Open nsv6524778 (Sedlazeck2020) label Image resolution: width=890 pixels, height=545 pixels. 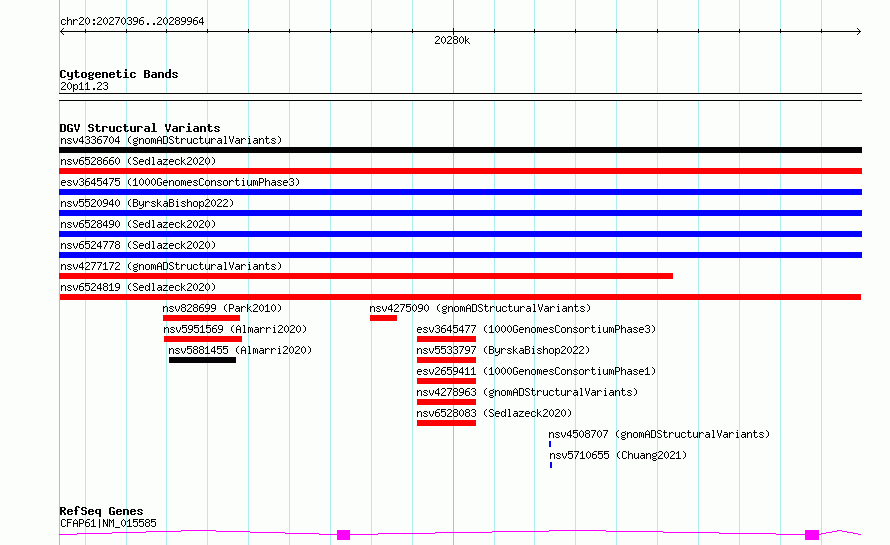coord(138,245)
